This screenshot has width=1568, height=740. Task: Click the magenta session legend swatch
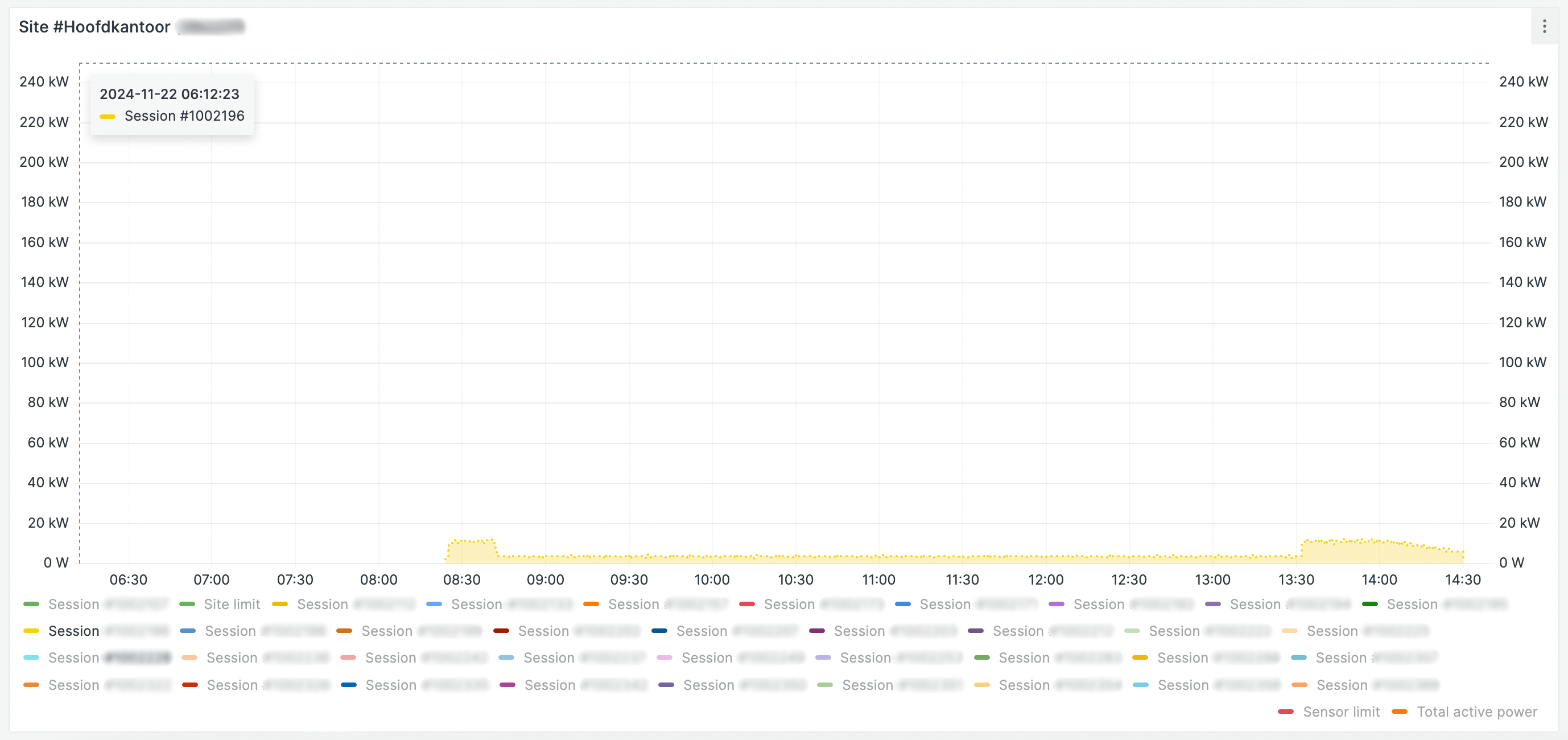click(x=507, y=685)
